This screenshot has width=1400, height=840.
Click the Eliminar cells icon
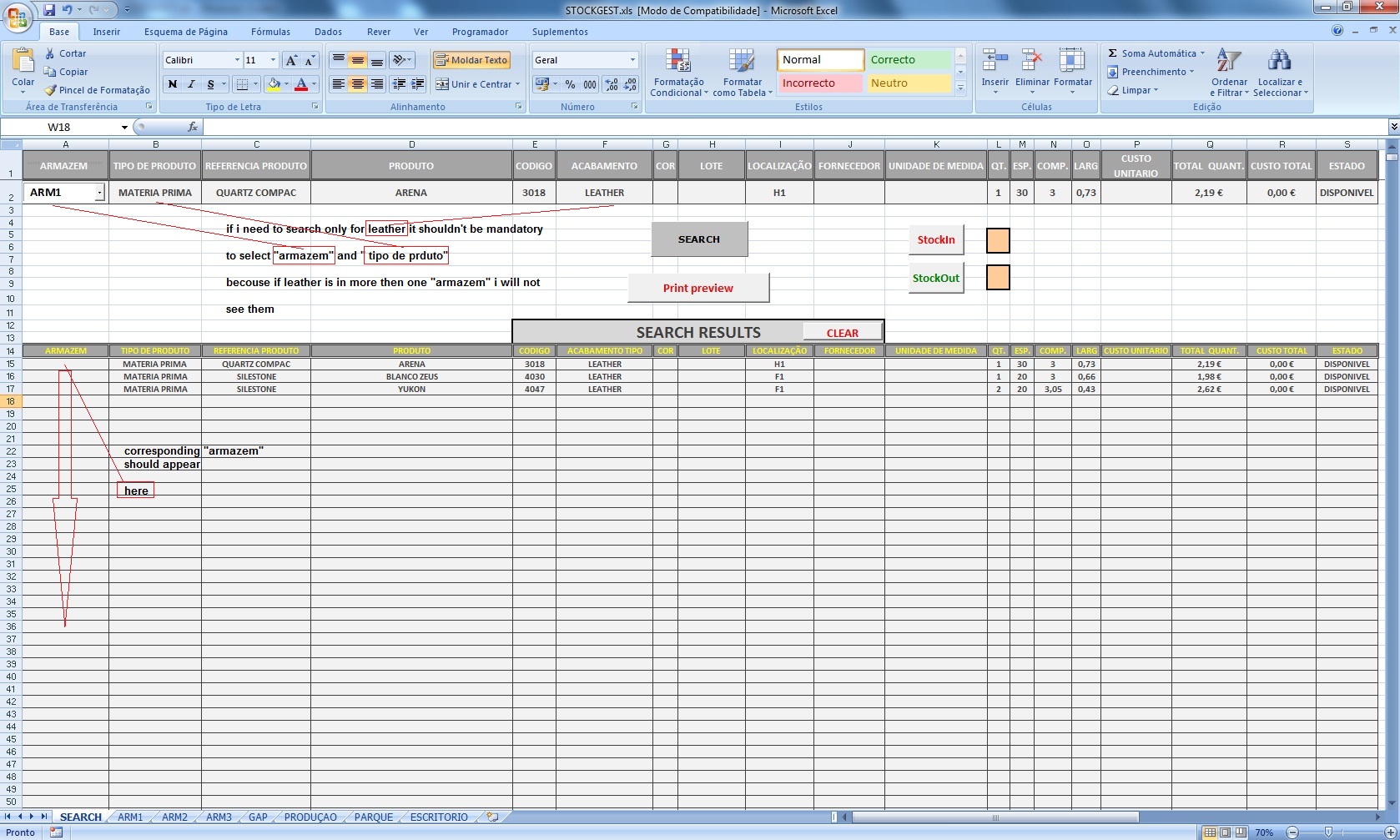(x=1032, y=61)
